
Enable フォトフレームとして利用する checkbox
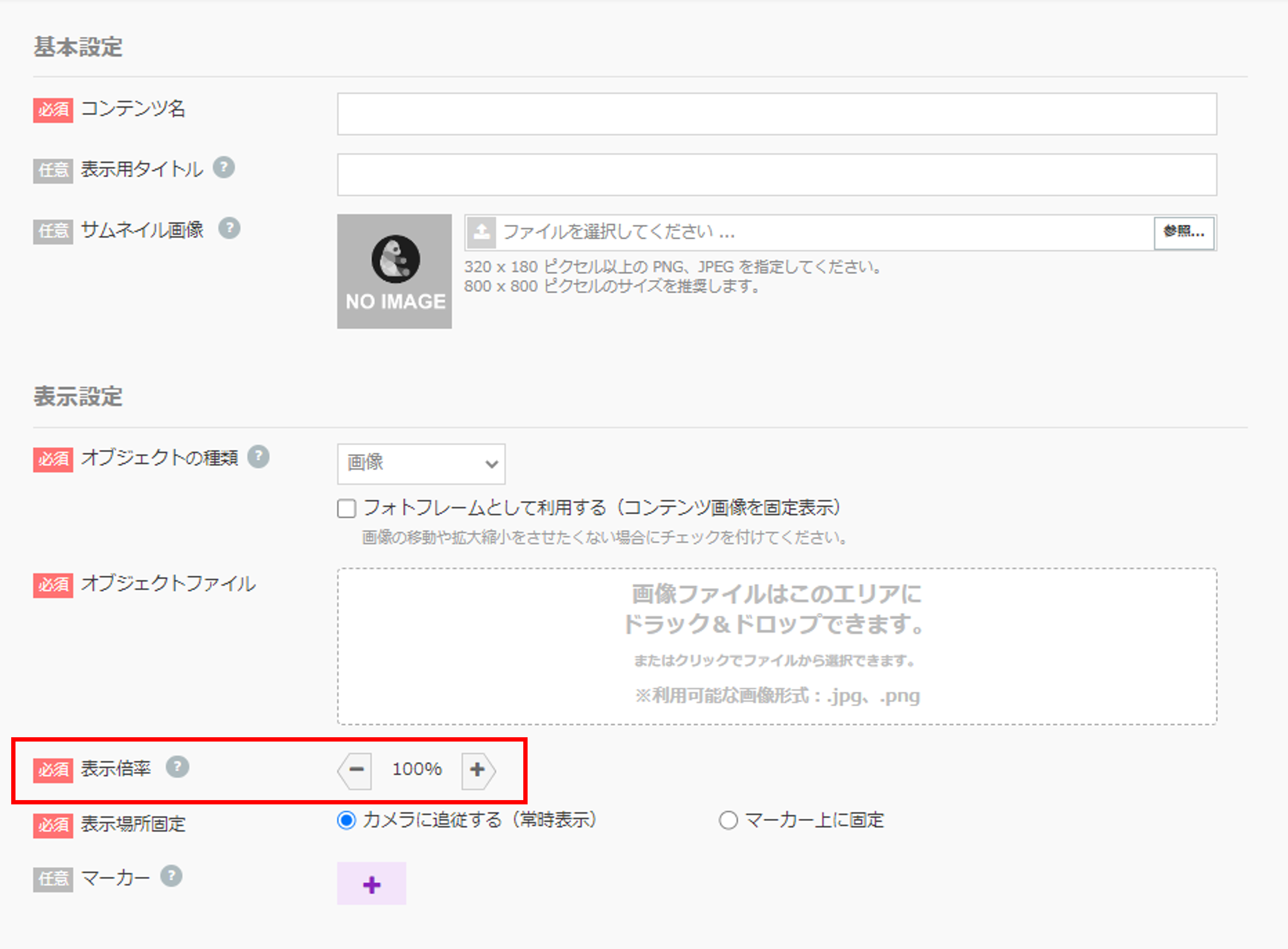coord(346,508)
